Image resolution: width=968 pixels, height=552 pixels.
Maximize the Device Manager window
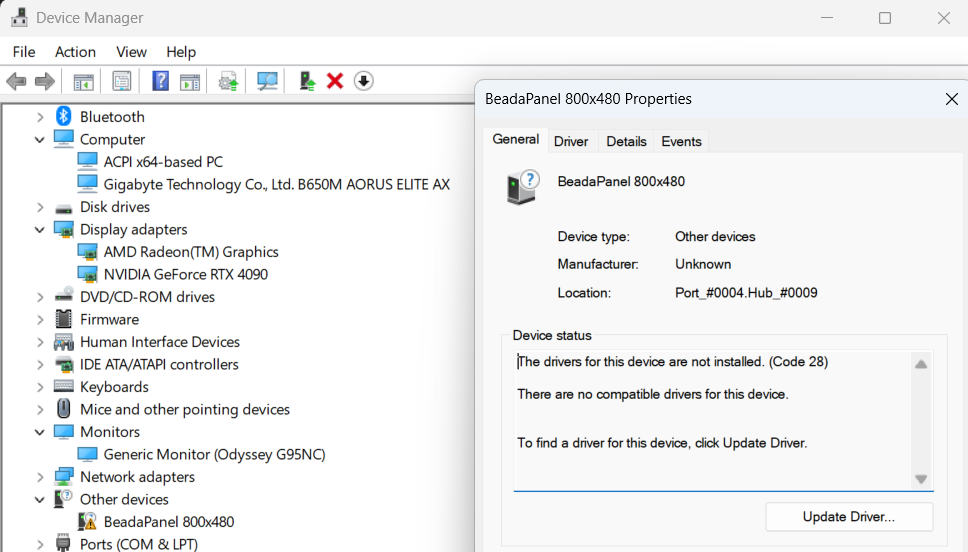(885, 18)
